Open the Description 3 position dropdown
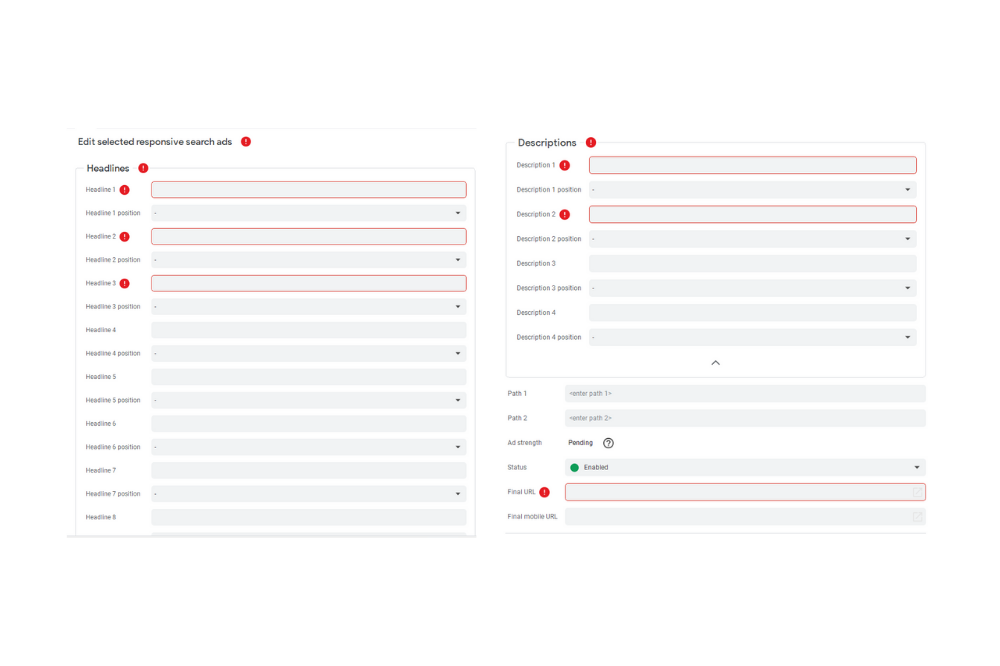 pos(753,288)
